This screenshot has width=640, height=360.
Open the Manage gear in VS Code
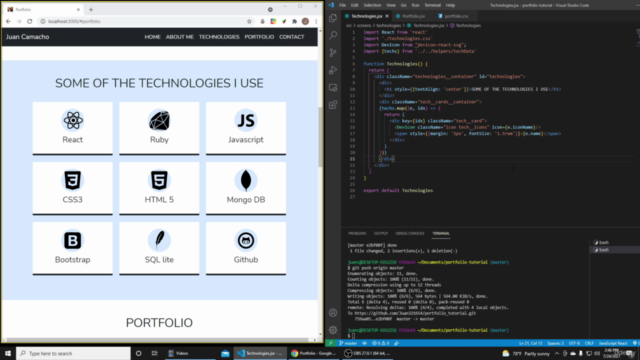[333, 330]
